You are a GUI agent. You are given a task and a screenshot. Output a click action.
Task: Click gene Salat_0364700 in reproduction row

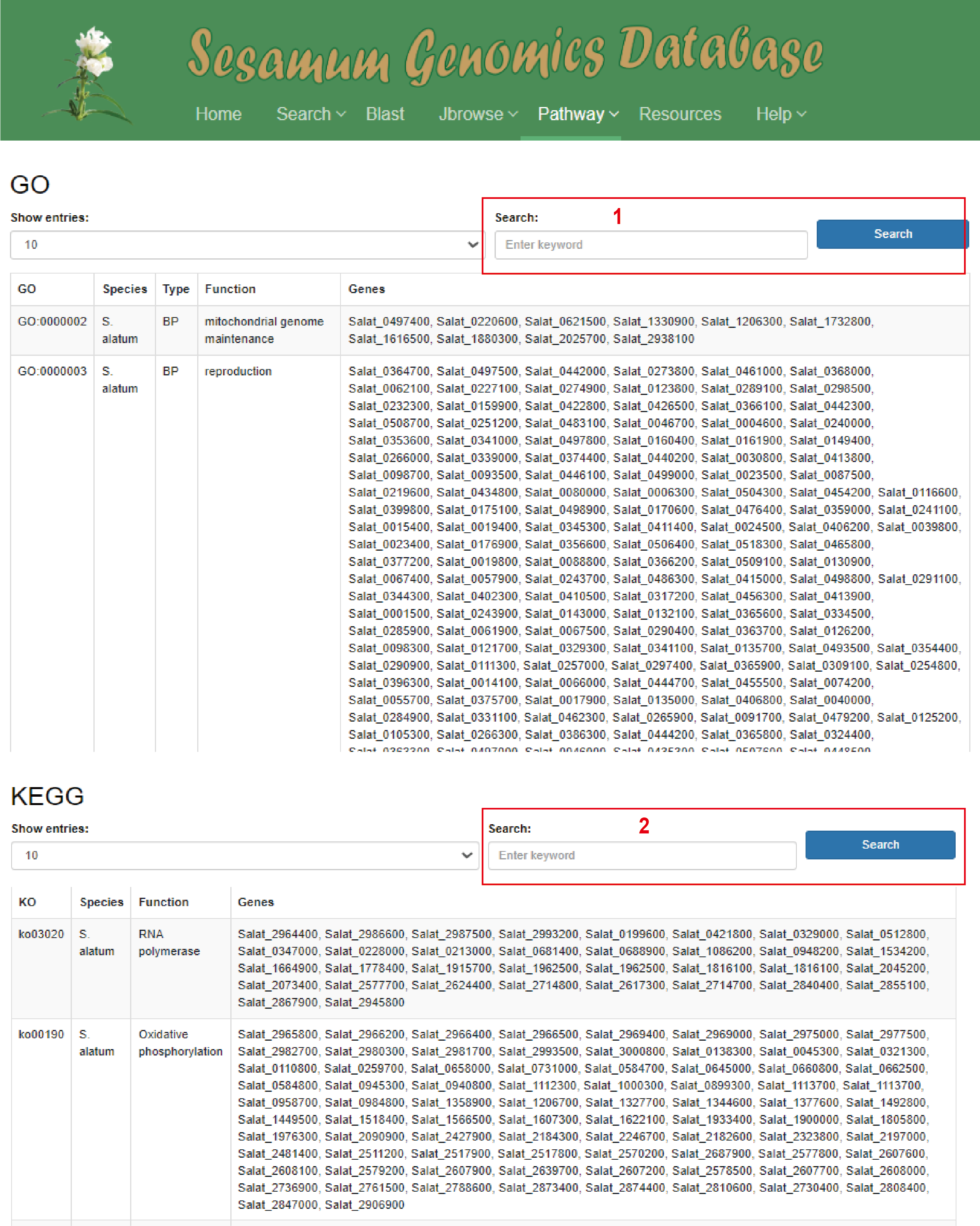tap(389, 371)
